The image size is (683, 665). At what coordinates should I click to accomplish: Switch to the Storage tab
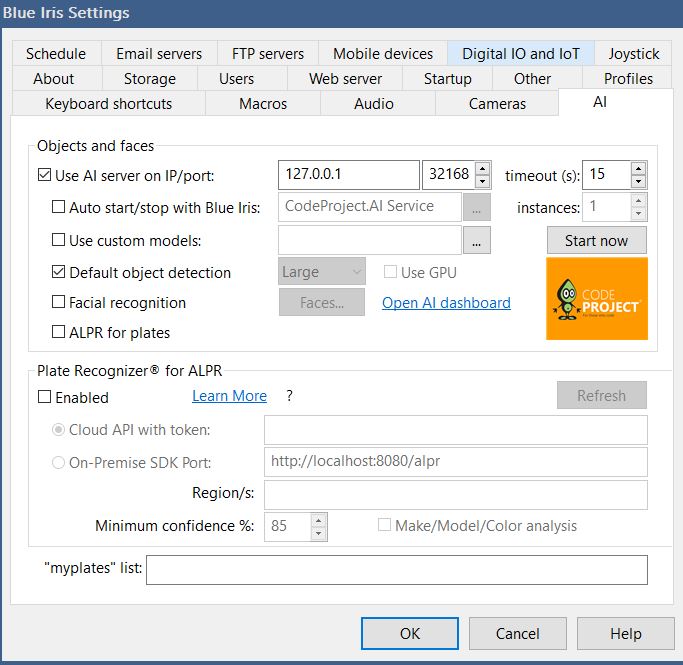pos(150,79)
